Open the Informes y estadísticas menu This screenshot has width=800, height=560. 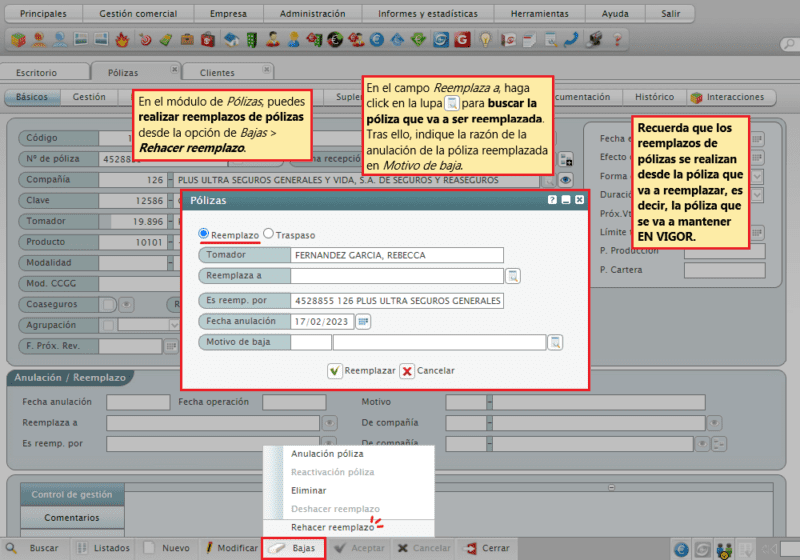coord(426,15)
